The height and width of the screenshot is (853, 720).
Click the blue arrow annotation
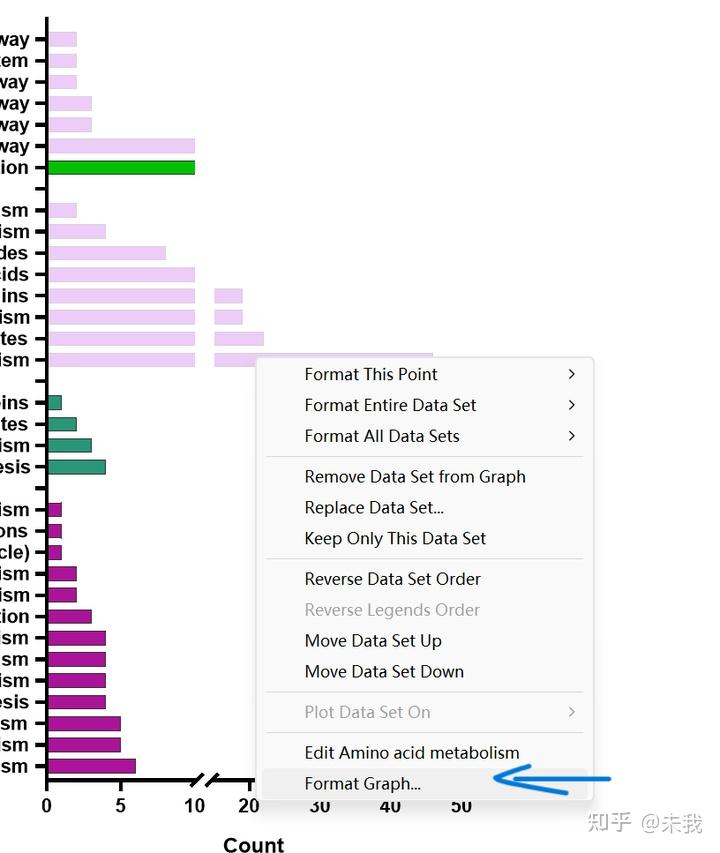[x=551, y=779]
